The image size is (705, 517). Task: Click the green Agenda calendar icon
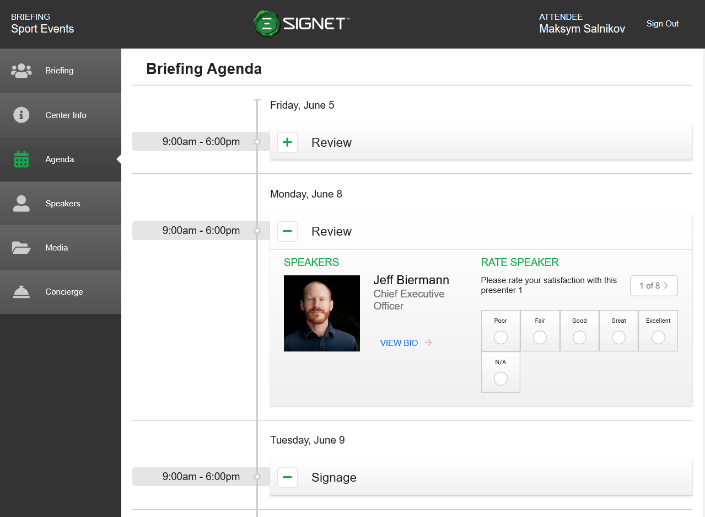click(x=21, y=159)
